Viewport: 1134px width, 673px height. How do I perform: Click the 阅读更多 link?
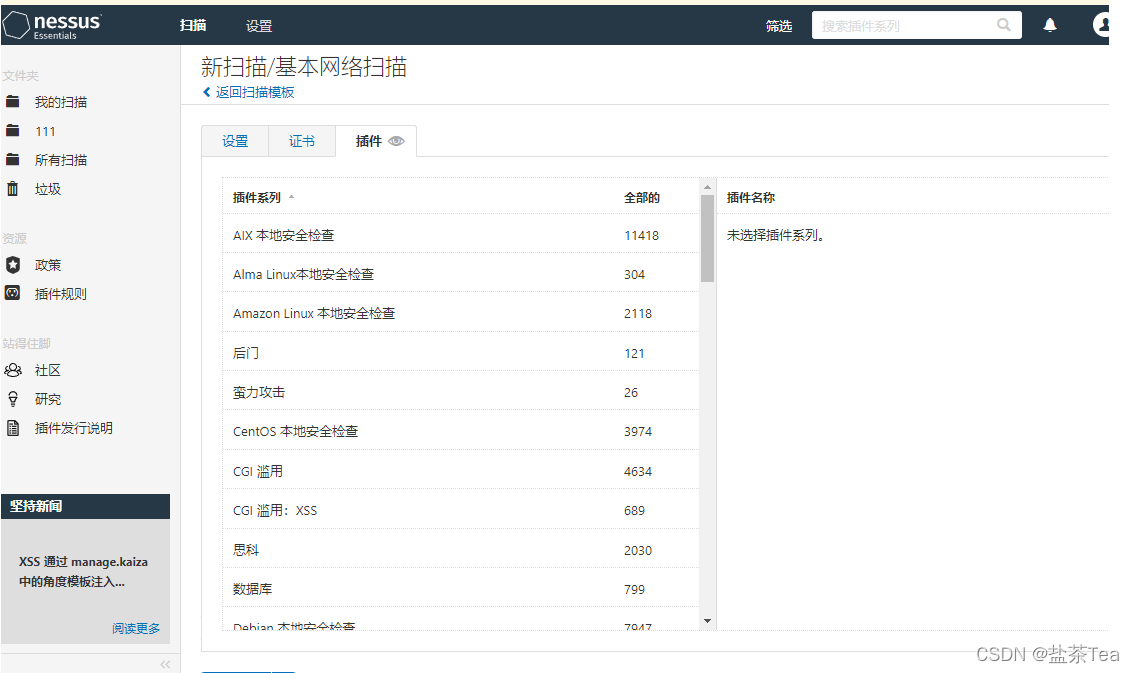point(136,628)
